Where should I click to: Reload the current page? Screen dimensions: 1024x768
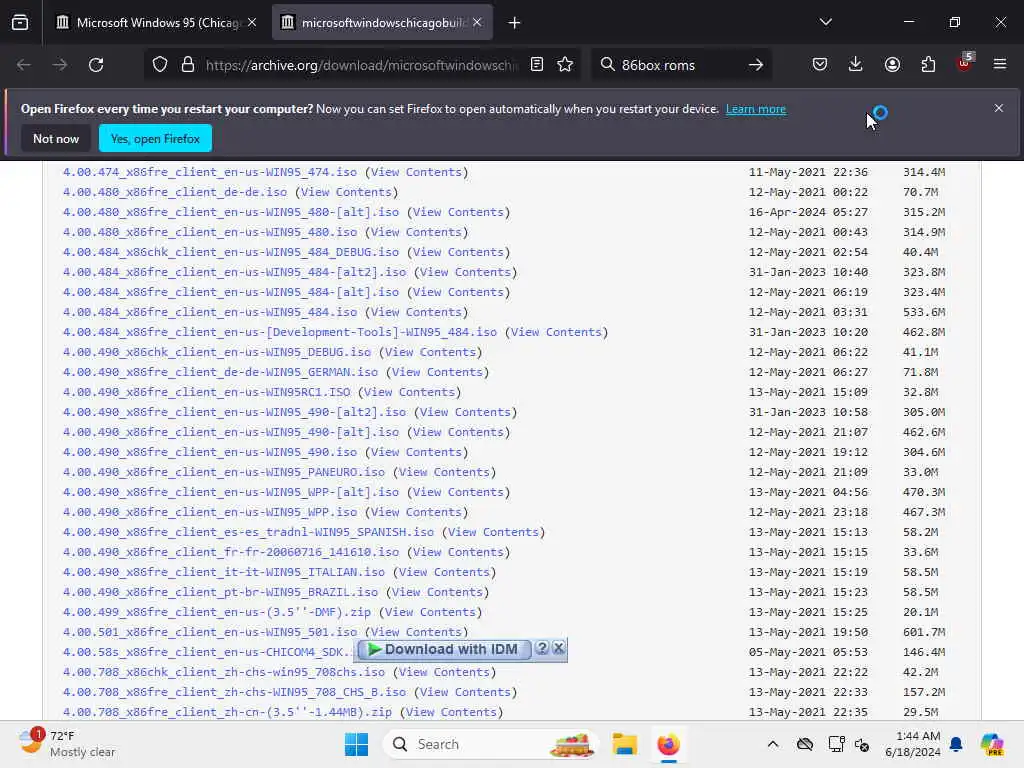coord(96,65)
